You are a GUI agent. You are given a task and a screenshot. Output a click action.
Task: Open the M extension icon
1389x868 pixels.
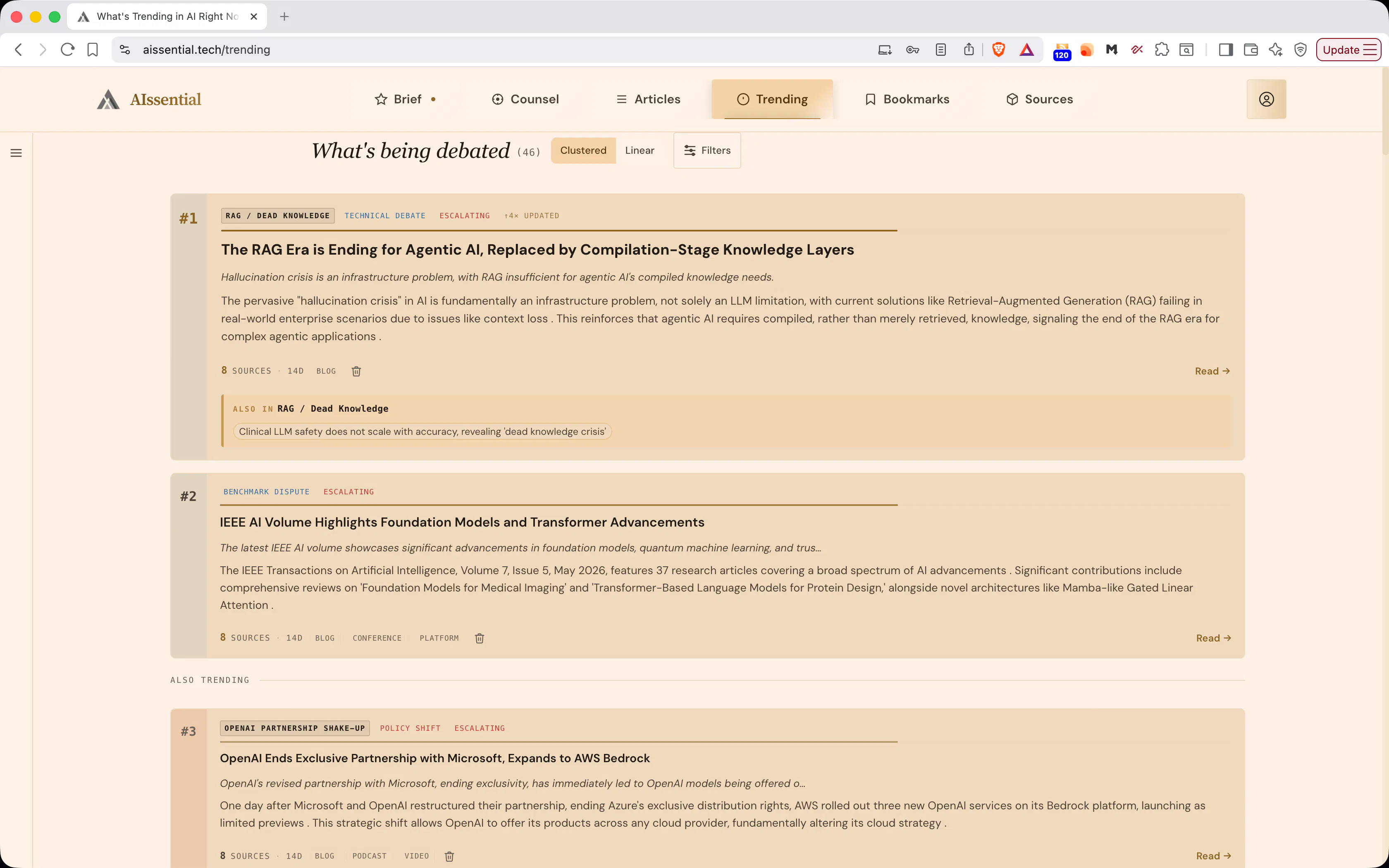coord(1111,50)
